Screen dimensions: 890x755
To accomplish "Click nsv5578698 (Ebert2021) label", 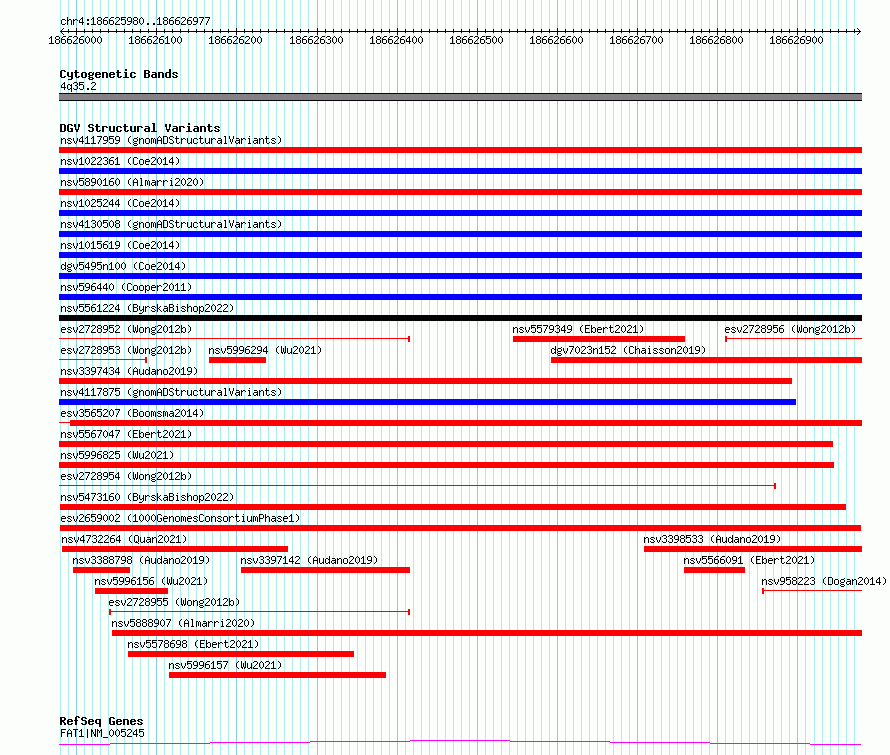I will pyautogui.click(x=193, y=644).
